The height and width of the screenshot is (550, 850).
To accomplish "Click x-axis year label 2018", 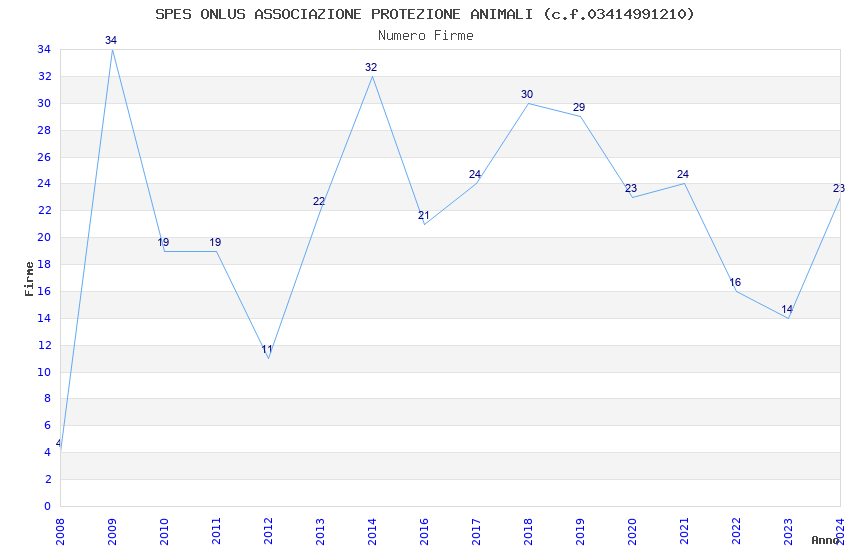I will 529,531.
